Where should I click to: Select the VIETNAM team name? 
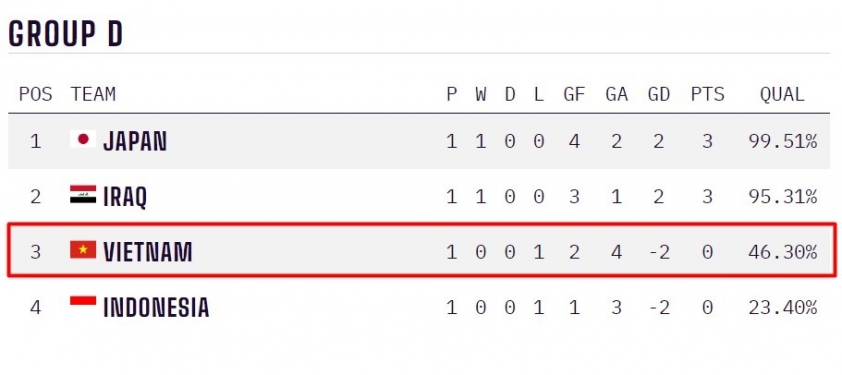tap(148, 252)
